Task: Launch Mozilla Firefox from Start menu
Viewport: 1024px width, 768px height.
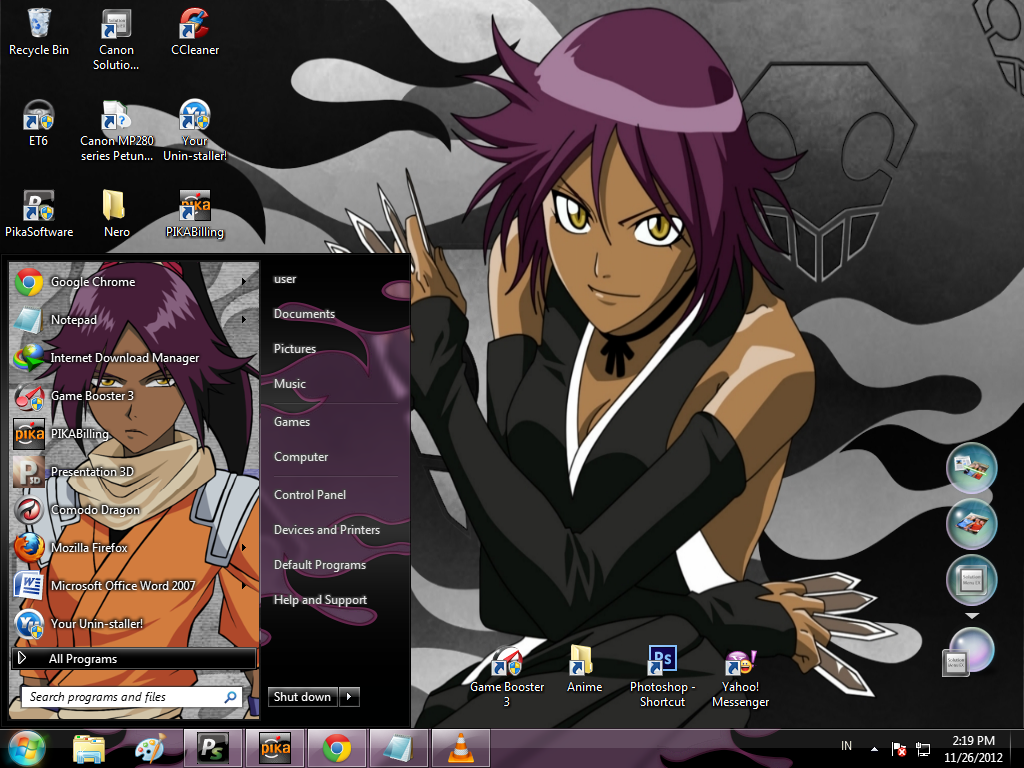Action: pos(134,547)
